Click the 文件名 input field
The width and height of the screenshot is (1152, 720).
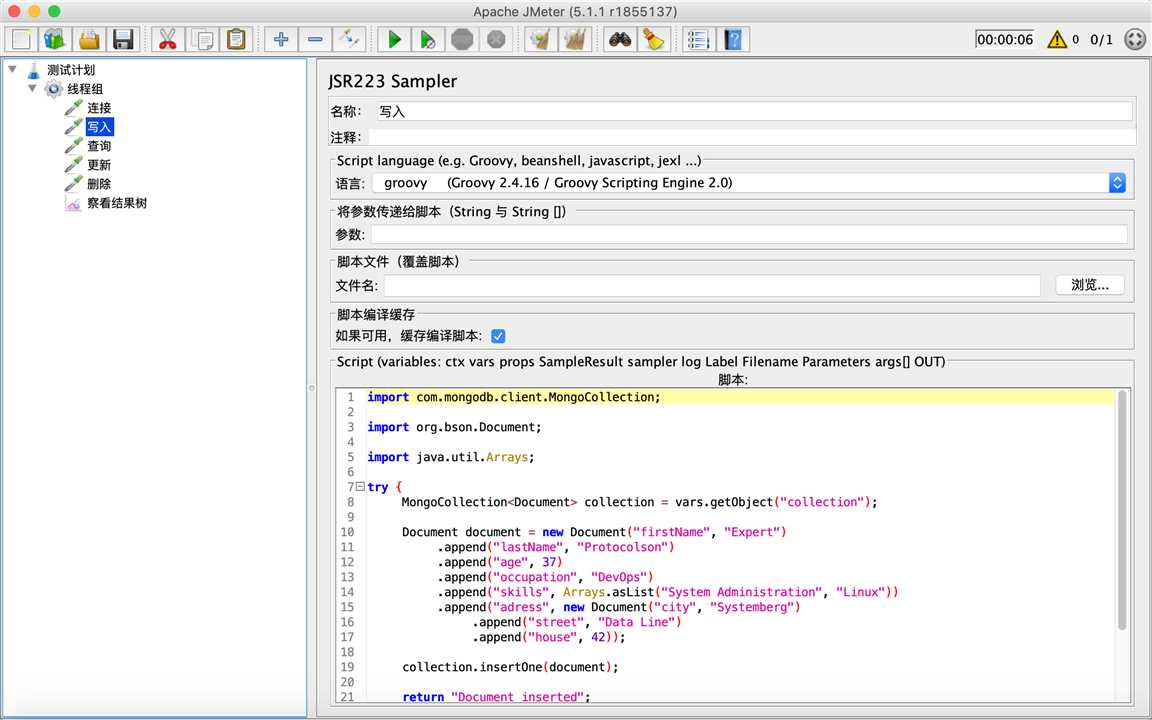click(712, 286)
